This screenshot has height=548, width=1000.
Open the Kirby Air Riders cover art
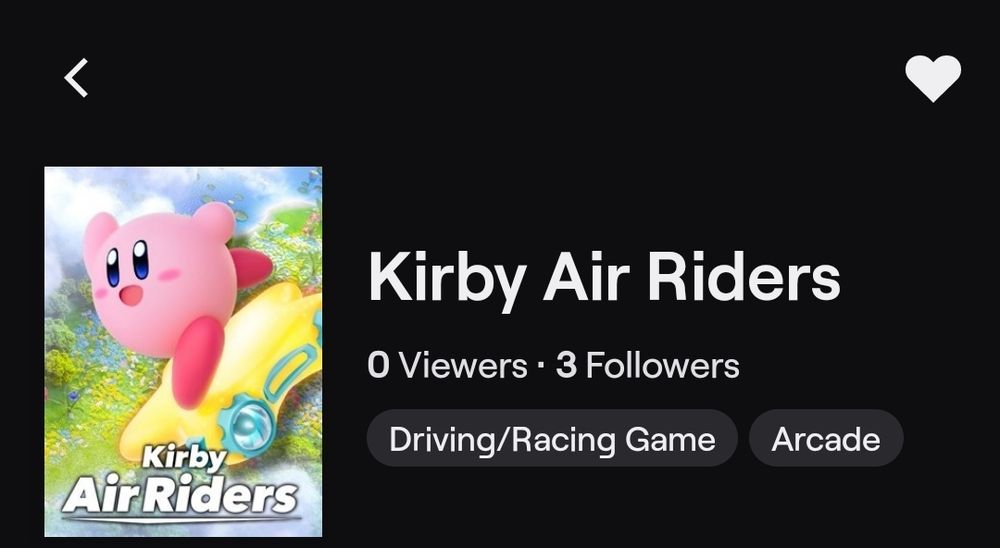point(183,352)
